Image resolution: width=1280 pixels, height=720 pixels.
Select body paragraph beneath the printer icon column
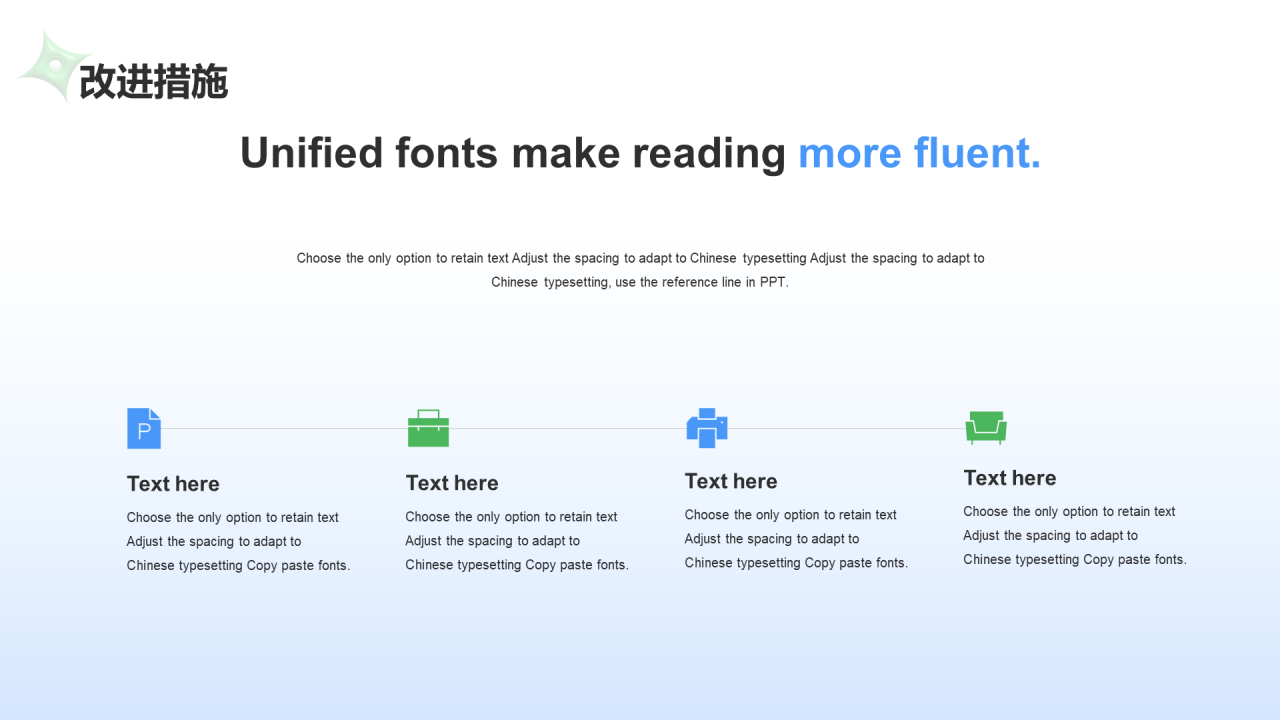(x=796, y=539)
